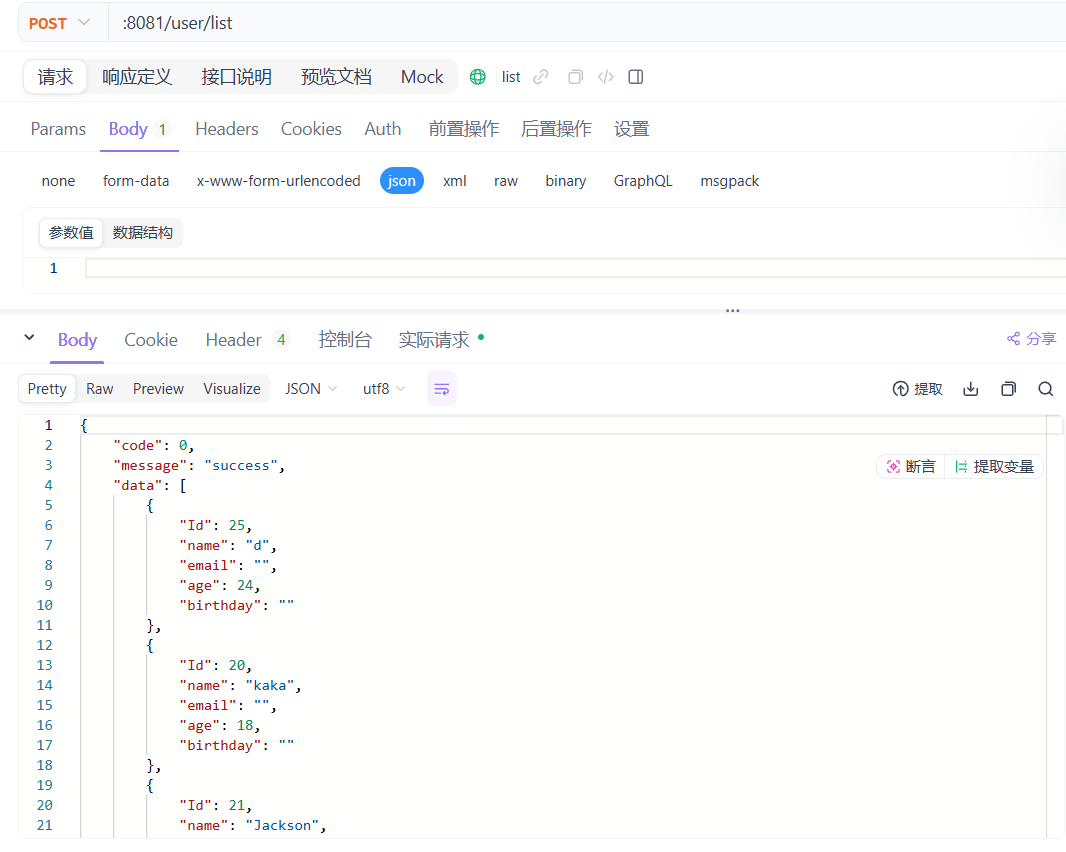
Task: Switch to 数据结构 view
Action: click(x=143, y=233)
